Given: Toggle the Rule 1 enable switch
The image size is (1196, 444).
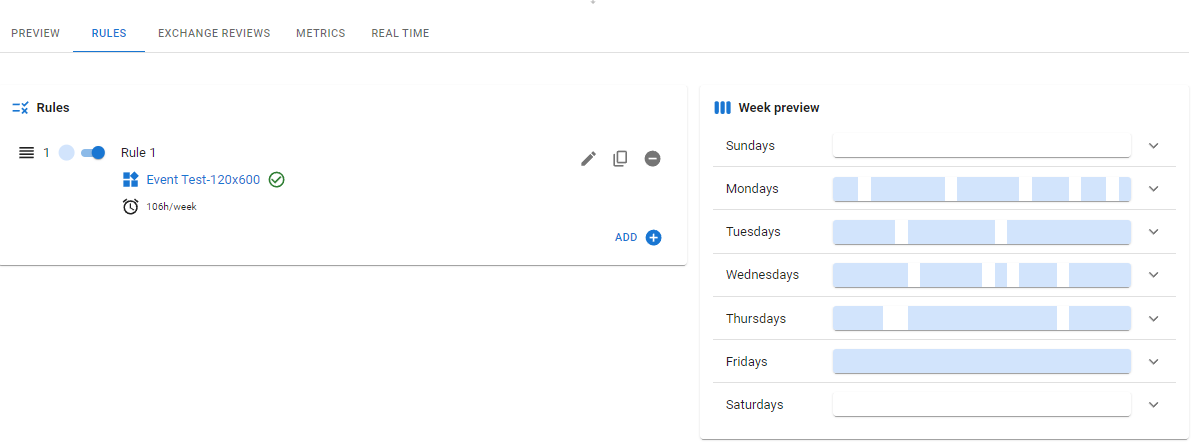Looking at the screenshot, I should 93,153.
